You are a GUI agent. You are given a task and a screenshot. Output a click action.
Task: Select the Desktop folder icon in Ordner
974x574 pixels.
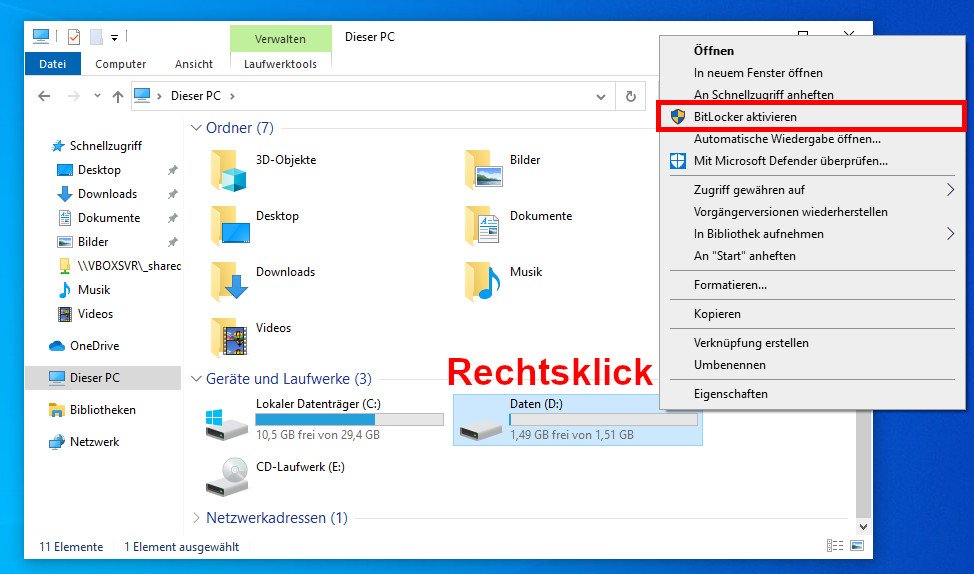[230, 226]
